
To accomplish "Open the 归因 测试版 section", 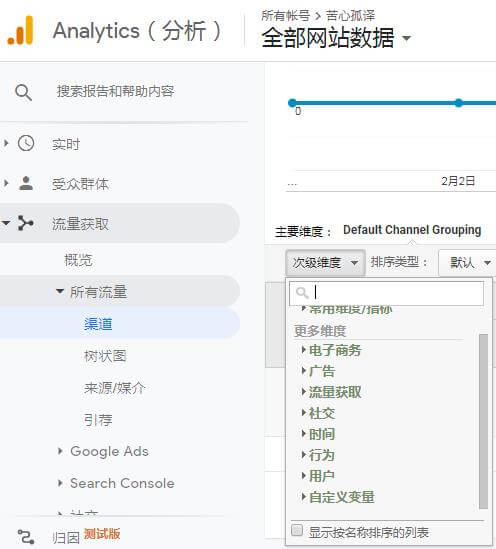I will (x=86, y=536).
